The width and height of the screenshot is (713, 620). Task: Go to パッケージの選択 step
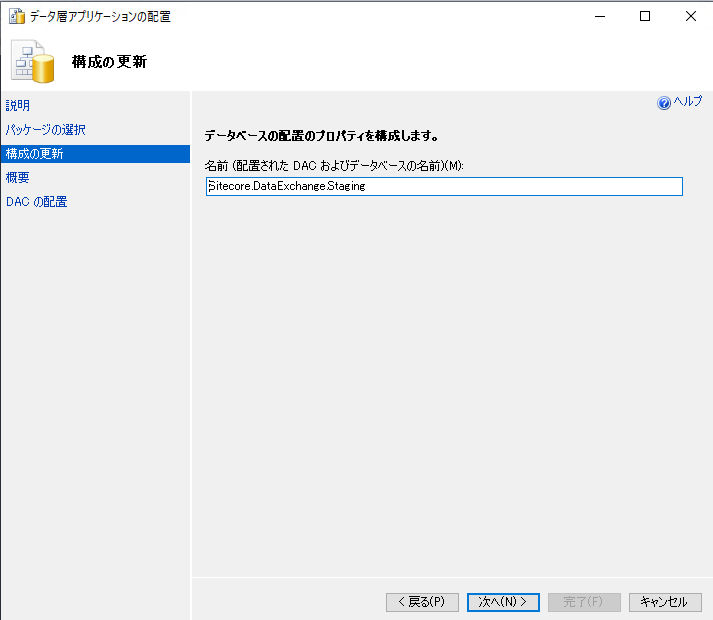click(45, 130)
